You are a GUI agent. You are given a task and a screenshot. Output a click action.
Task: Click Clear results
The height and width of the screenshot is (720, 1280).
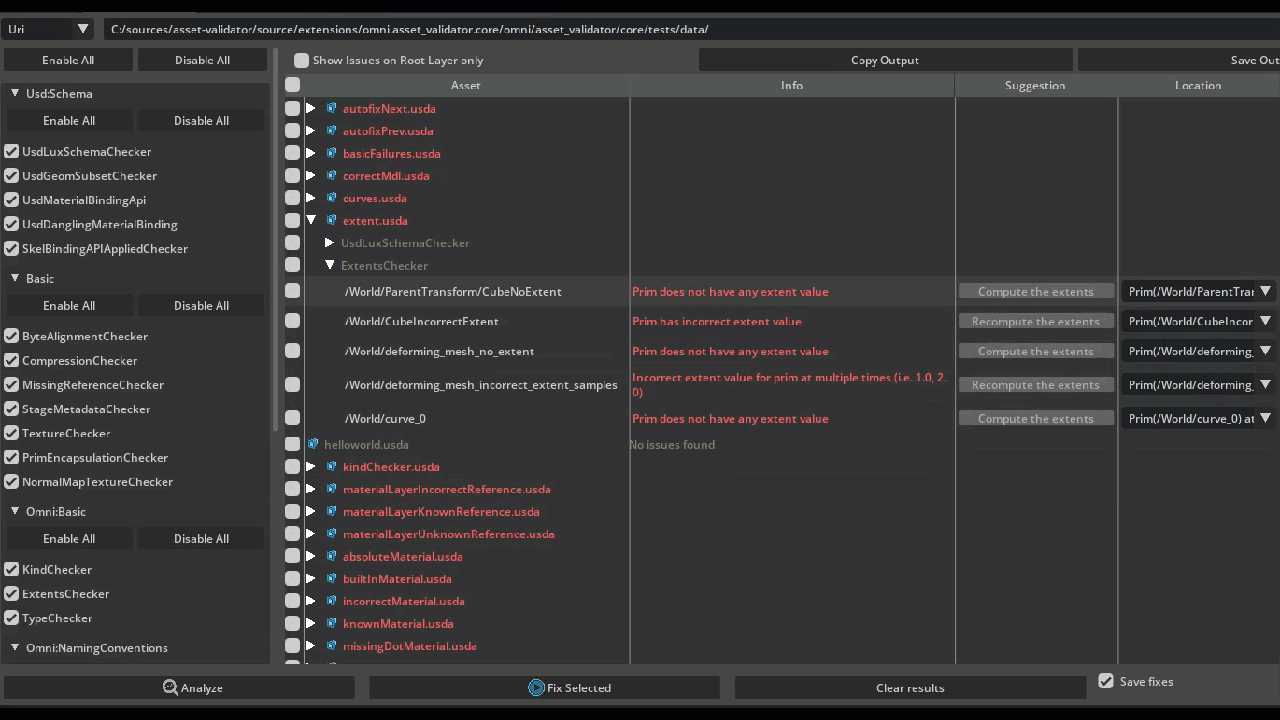pos(910,688)
